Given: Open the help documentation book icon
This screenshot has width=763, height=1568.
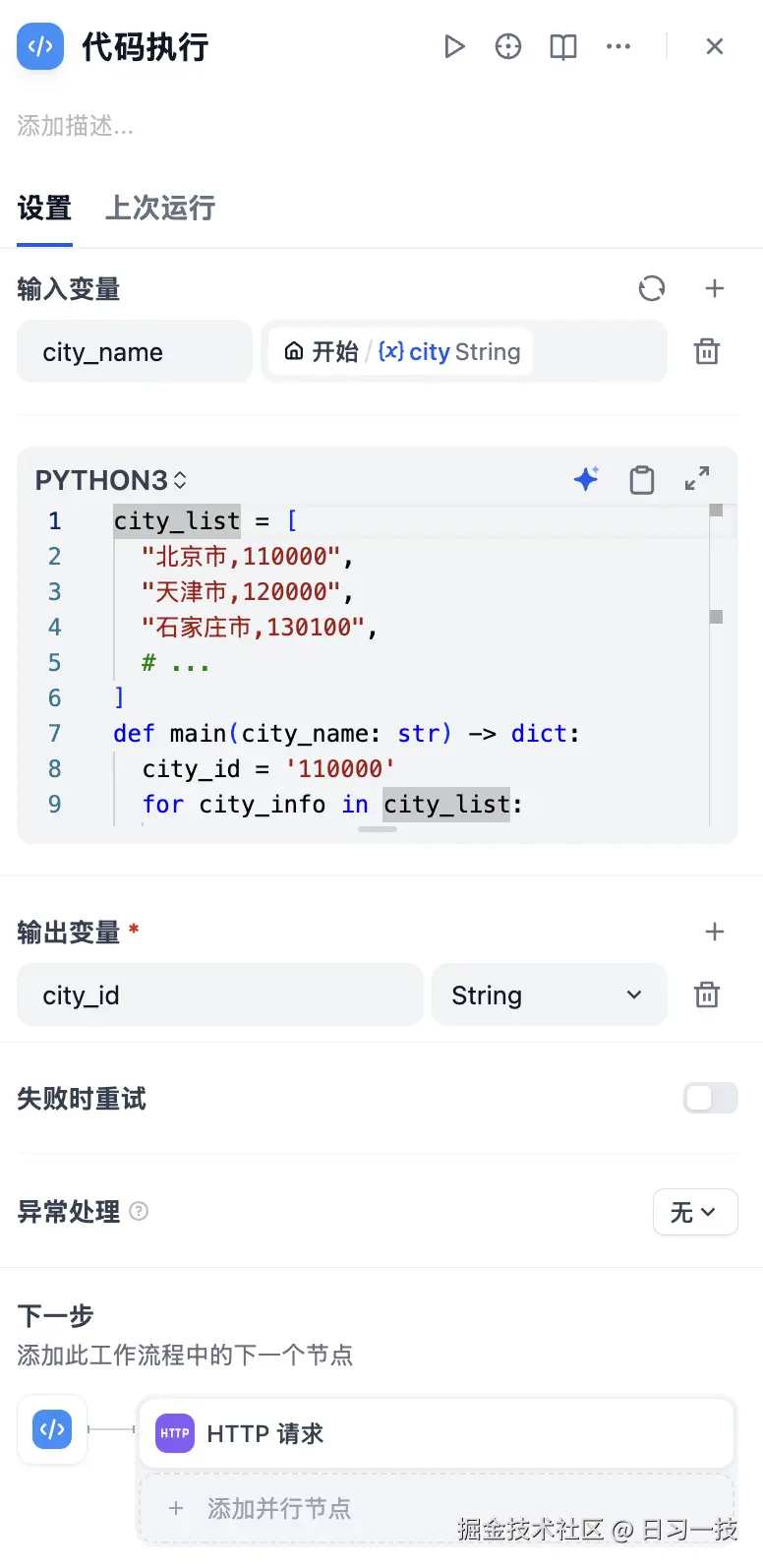Looking at the screenshot, I should (x=563, y=46).
